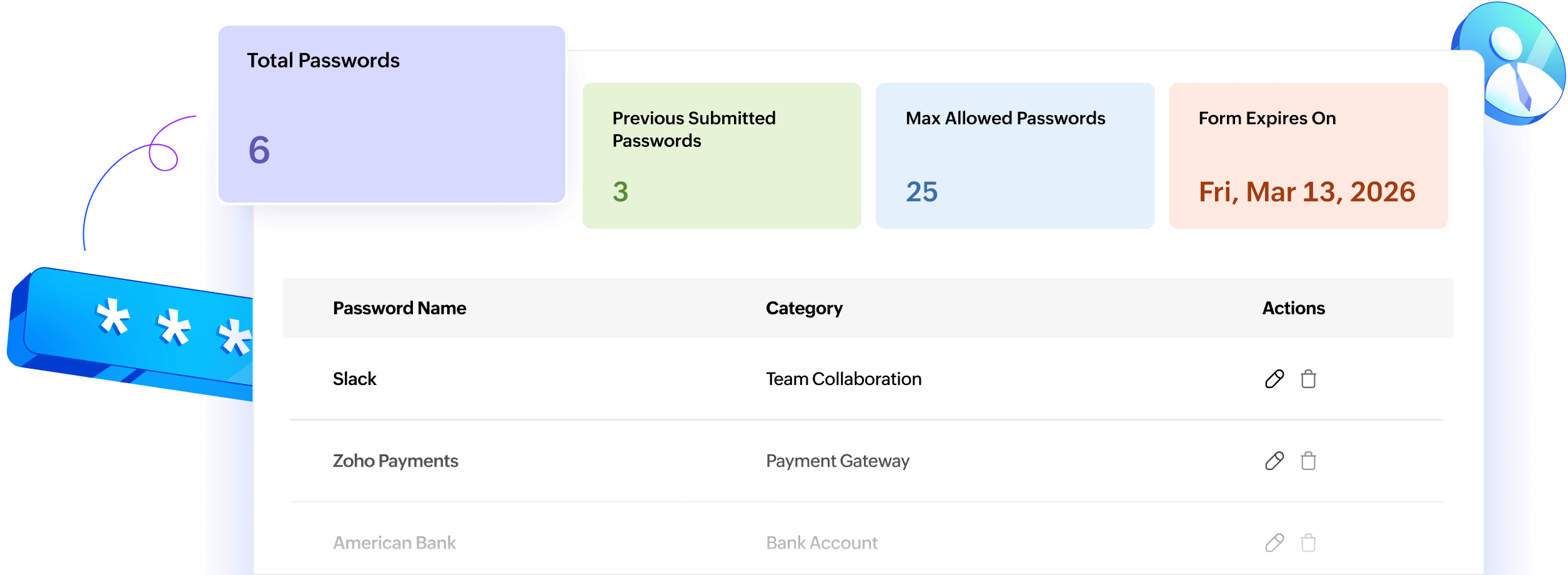
Task: Sort by the Category column
Action: (x=804, y=307)
